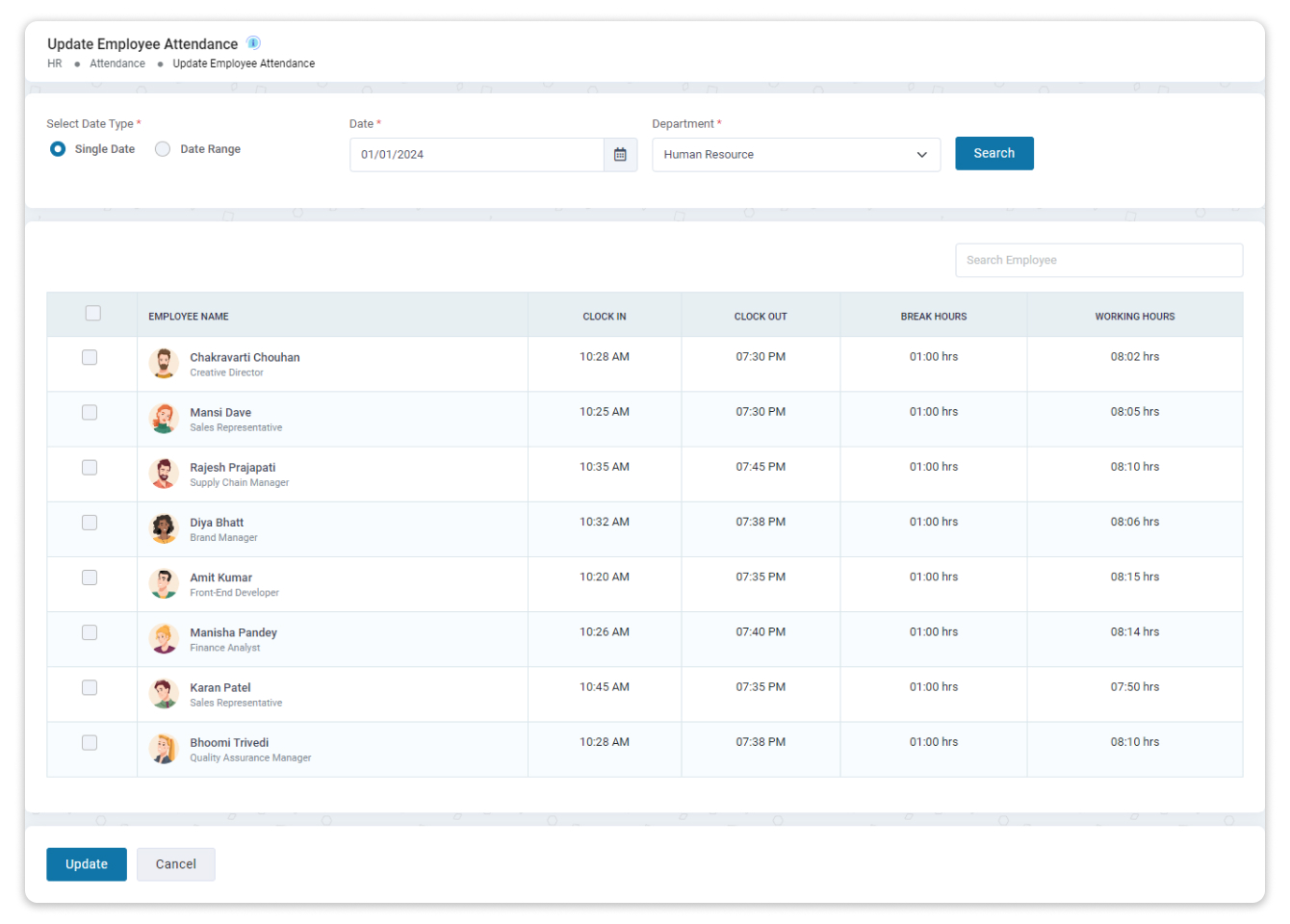Click the info icon beside page title
1290x924 pixels.
(253, 42)
